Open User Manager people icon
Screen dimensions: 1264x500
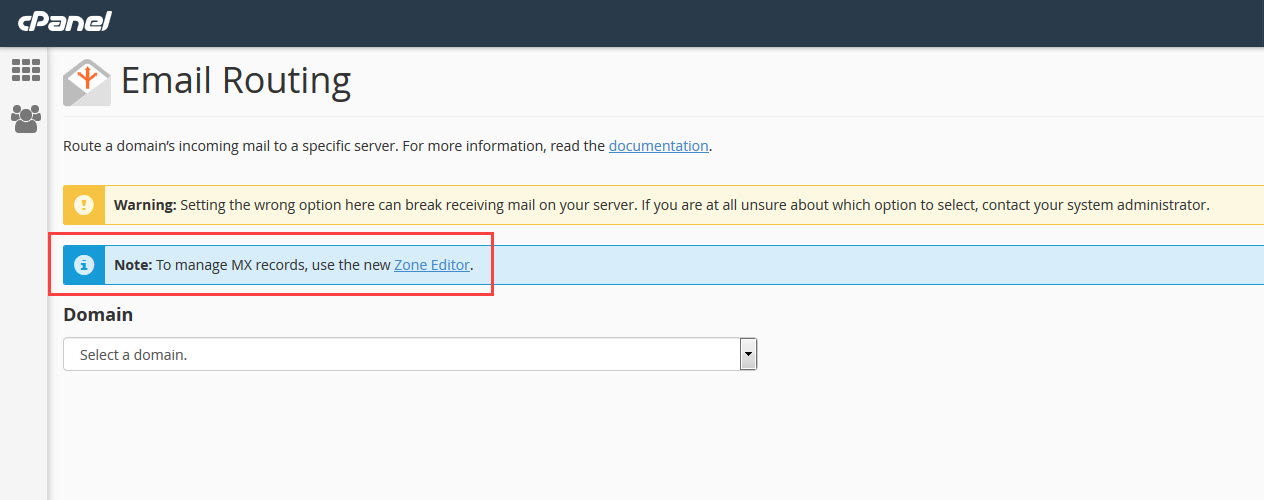coord(25,119)
